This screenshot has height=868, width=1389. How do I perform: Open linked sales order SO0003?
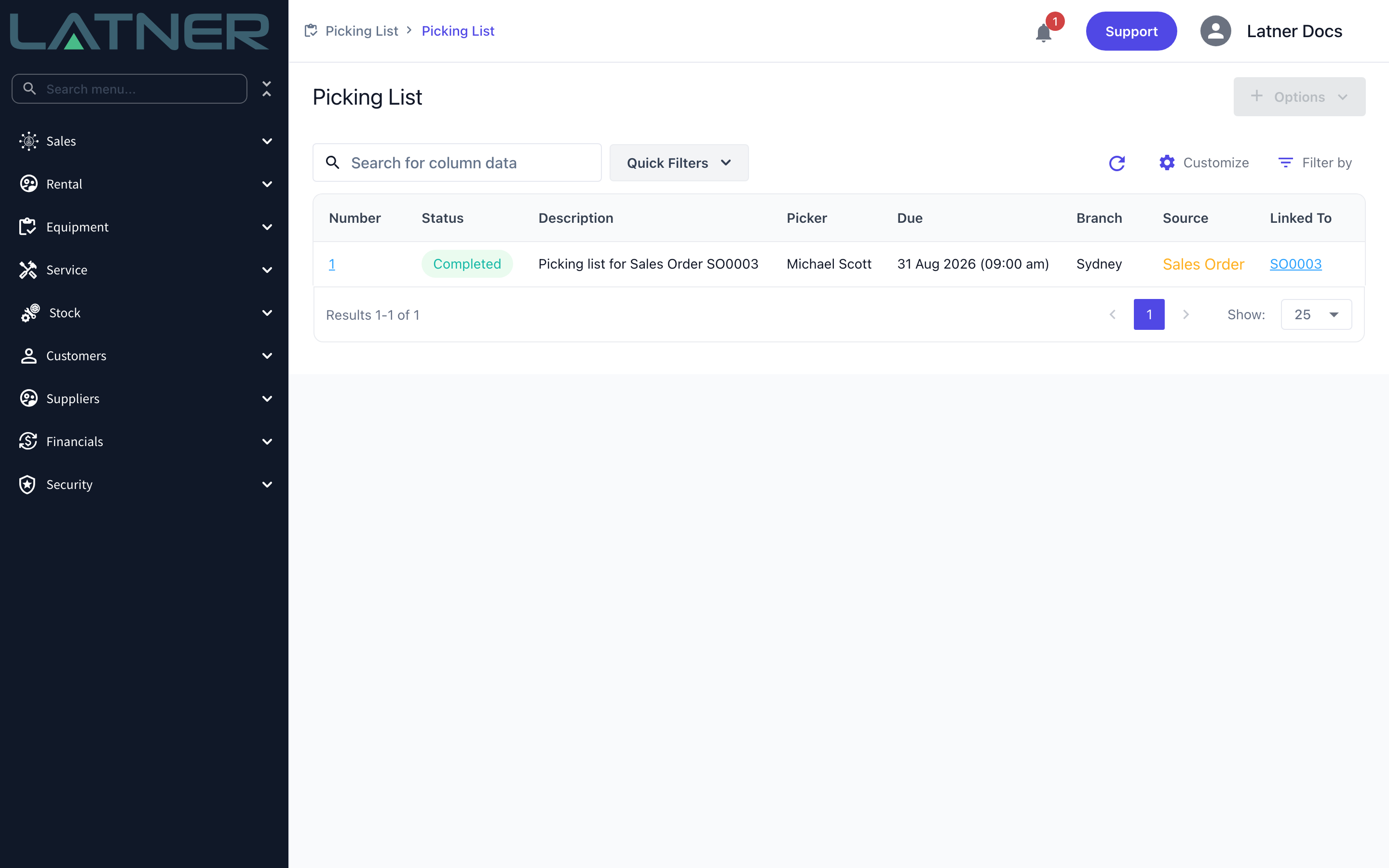[x=1295, y=264]
